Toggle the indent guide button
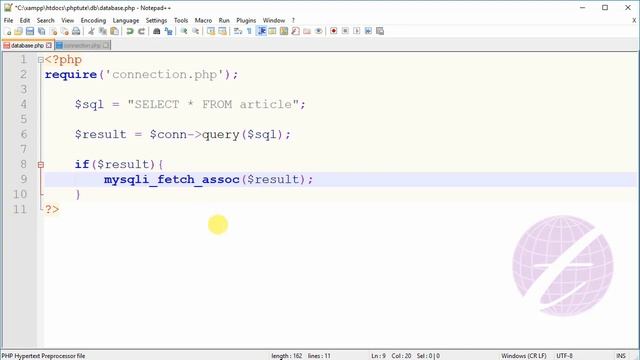The height and width of the screenshot is (360, 640). pyautogui.click(x=261, y=31)
